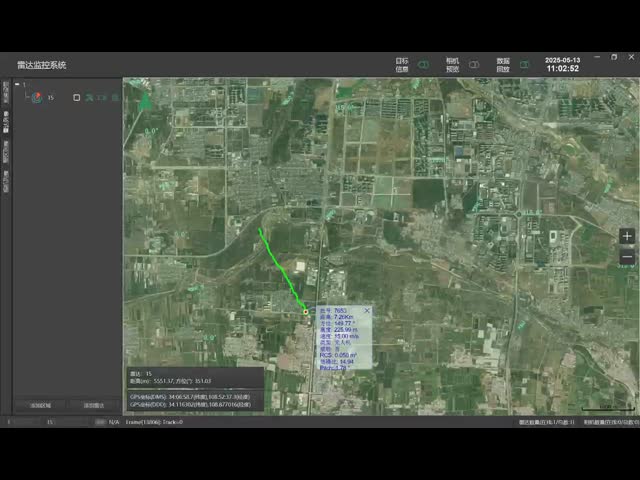Click second green icon right of radar 15 checkbox
The height and width of the screenshot is (480, 640).
(102, 98)
